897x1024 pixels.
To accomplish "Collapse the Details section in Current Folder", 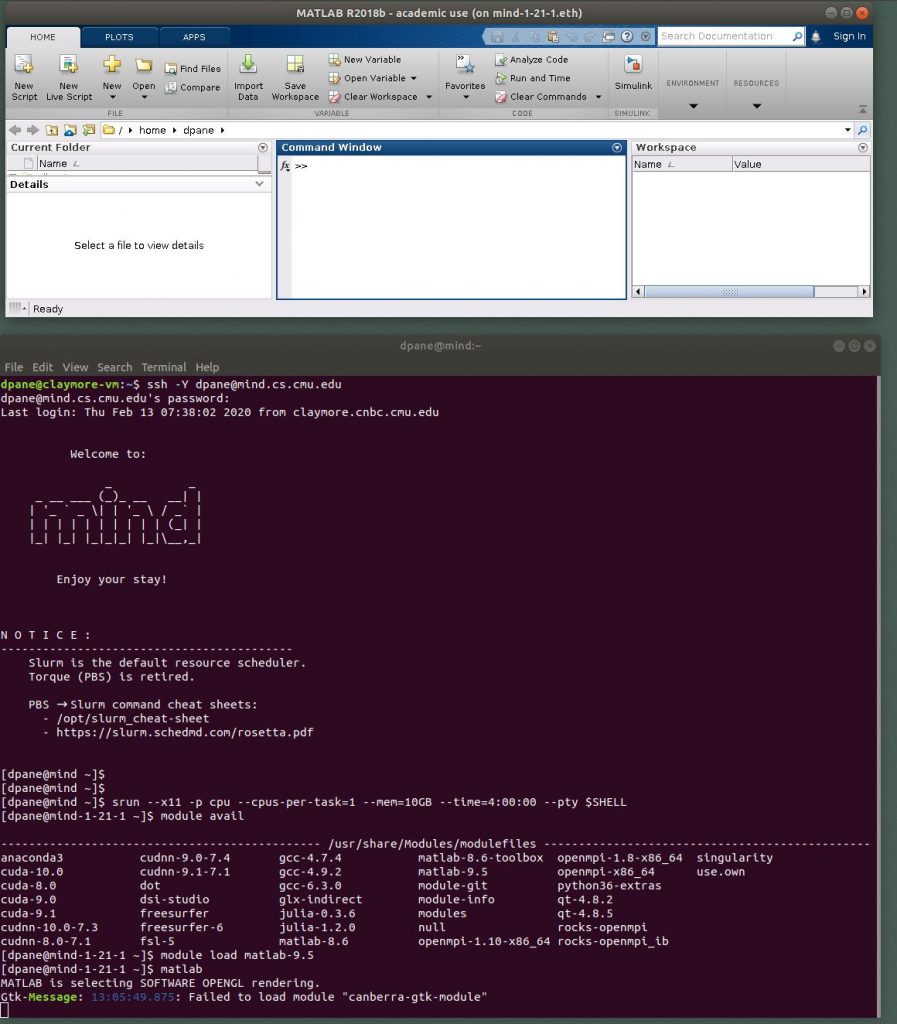I will [259, 183].
